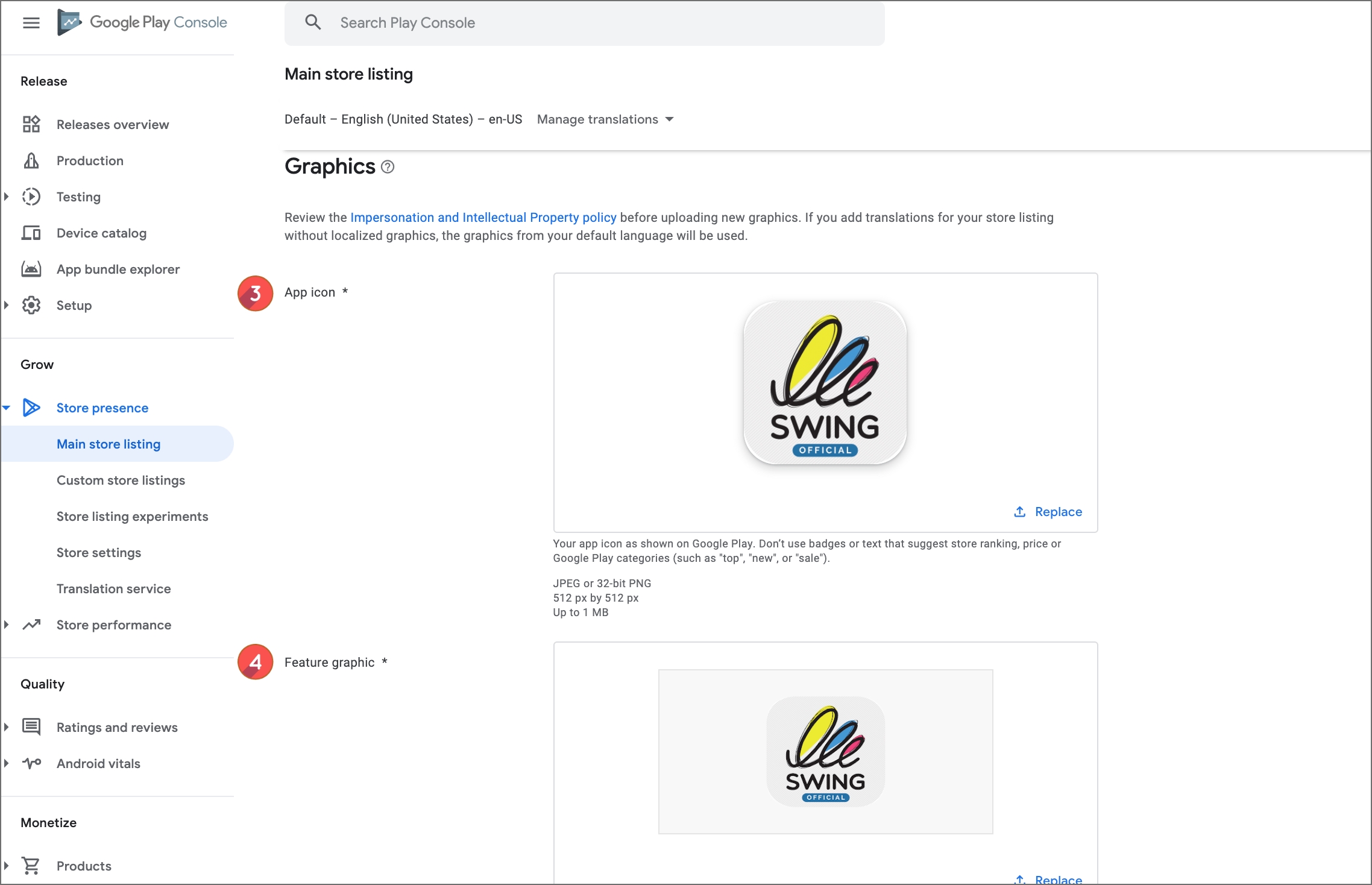Click the Store performance trend icon
The width and height of the screenshot is (1372, 885).
(x=31, y=625)
